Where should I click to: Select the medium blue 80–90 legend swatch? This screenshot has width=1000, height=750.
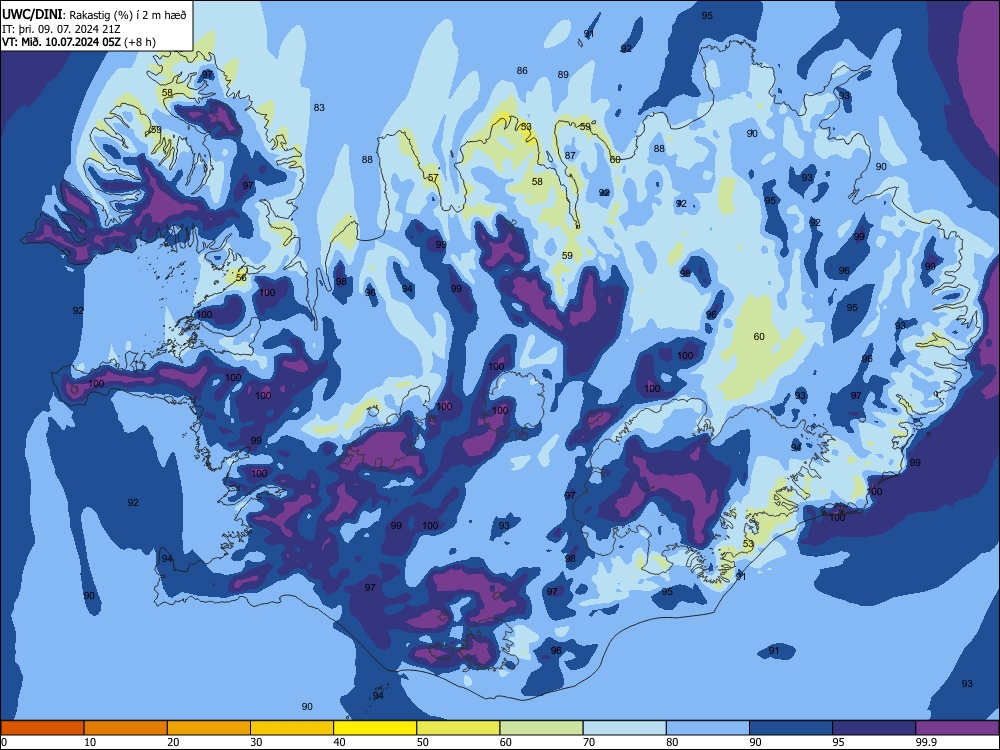coord(708,728)
